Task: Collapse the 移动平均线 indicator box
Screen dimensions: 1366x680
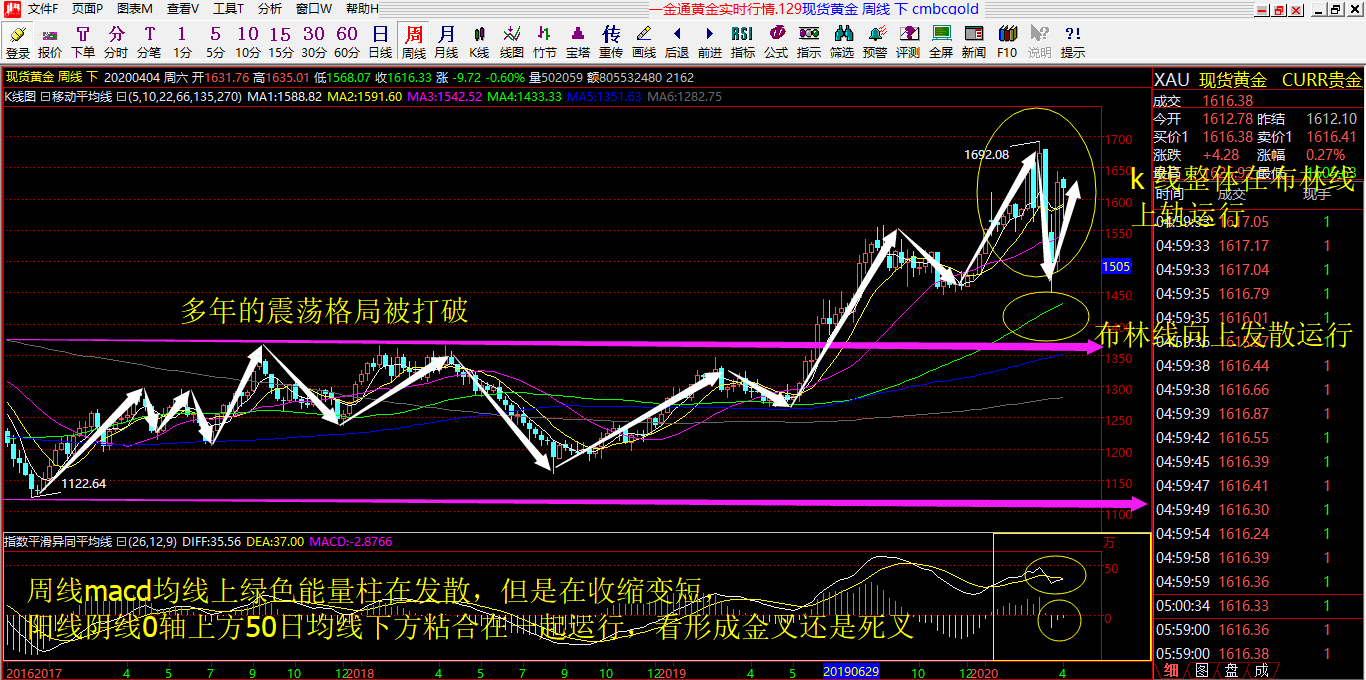Action: coord(44,98)
